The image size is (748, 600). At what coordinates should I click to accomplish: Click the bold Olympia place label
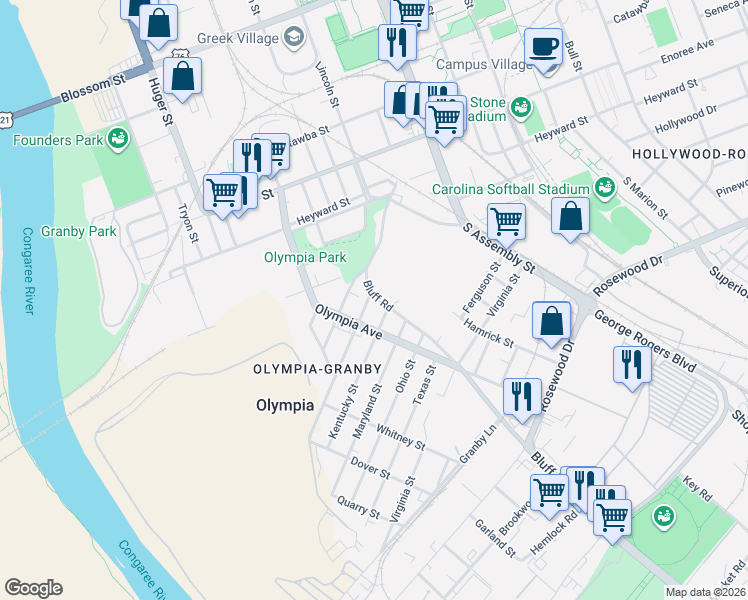point(285,405)
